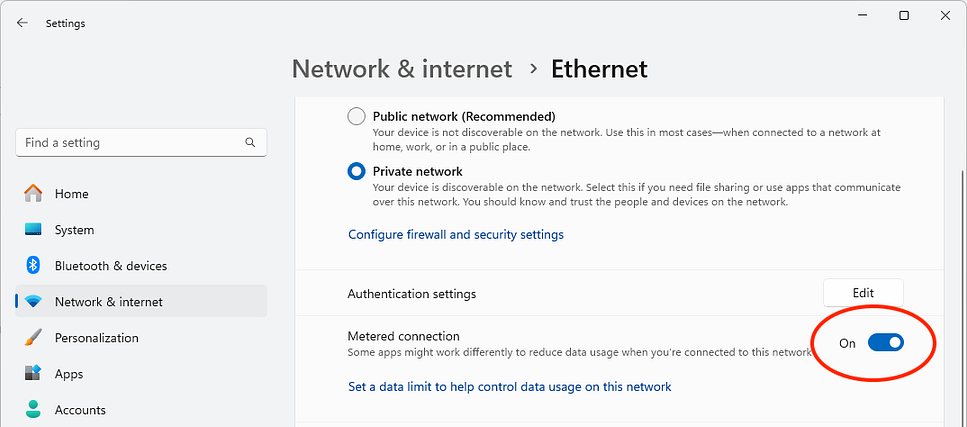Click the Network & internet breadcrumb
Image resolution: width=967 pixels, height=427 pixels.
[x=402, y=69]
